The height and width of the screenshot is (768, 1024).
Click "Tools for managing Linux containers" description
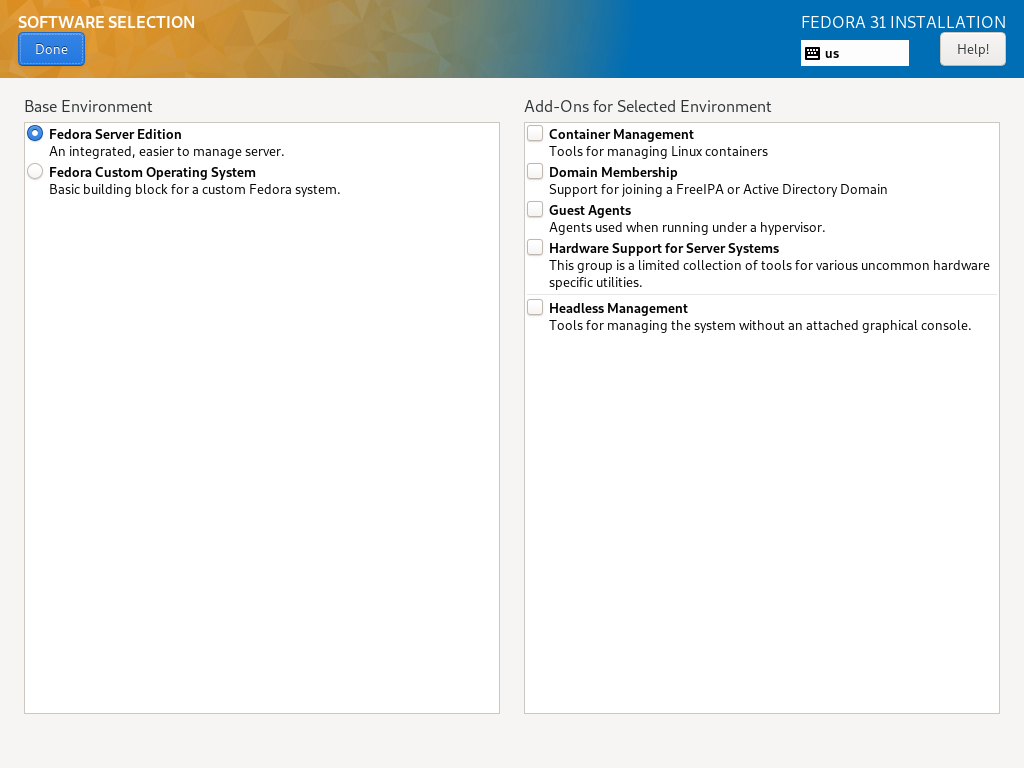pos(658,152)
